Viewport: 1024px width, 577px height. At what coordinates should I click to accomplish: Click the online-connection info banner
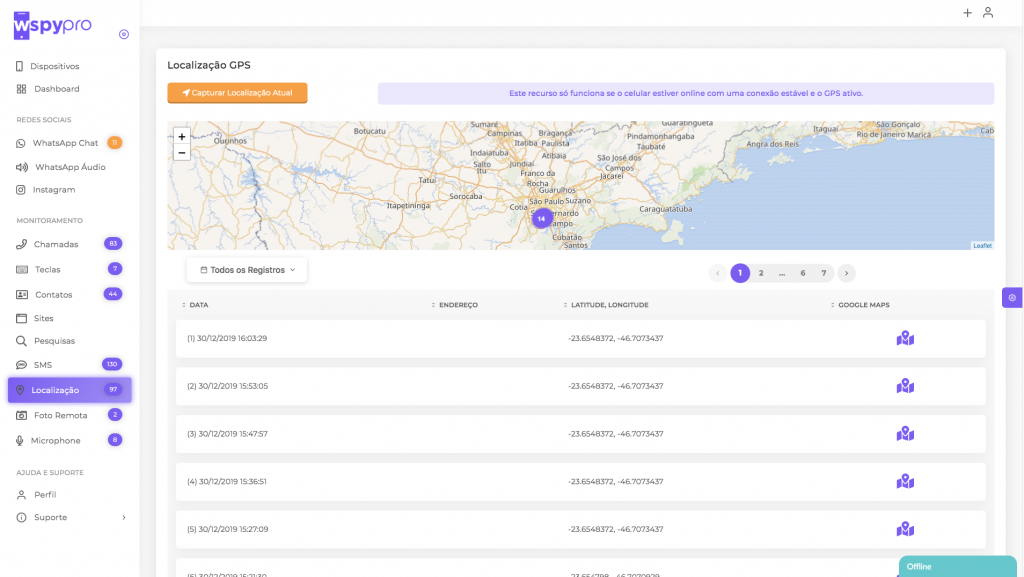coord(686,93)
